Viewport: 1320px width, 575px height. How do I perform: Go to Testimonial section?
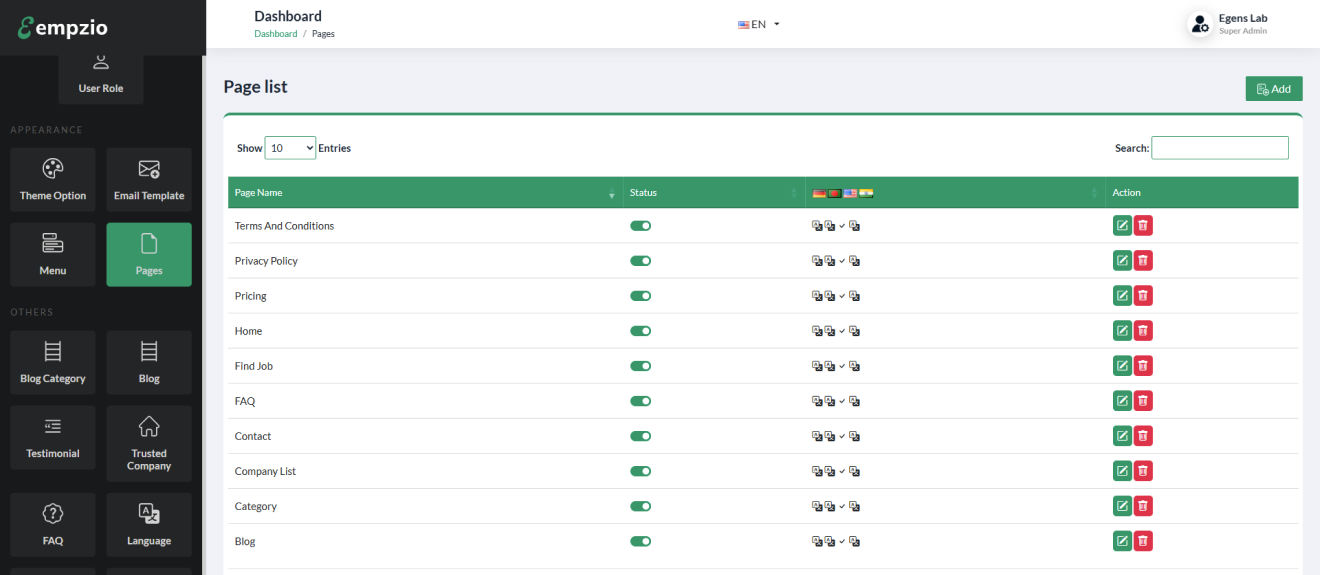(x=53, y=438)
